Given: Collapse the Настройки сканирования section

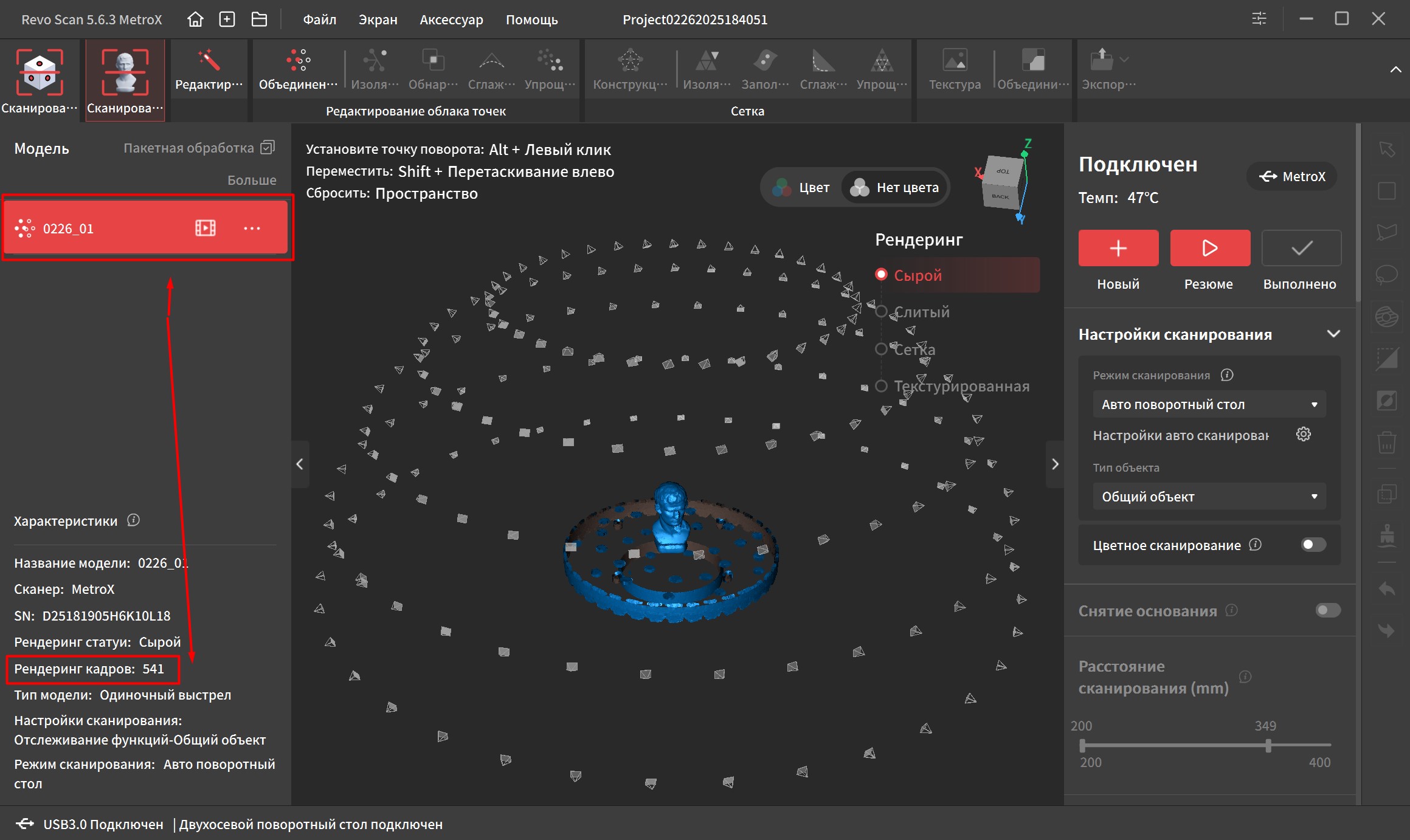Looking at the screenshot, I should (1333, 334).
